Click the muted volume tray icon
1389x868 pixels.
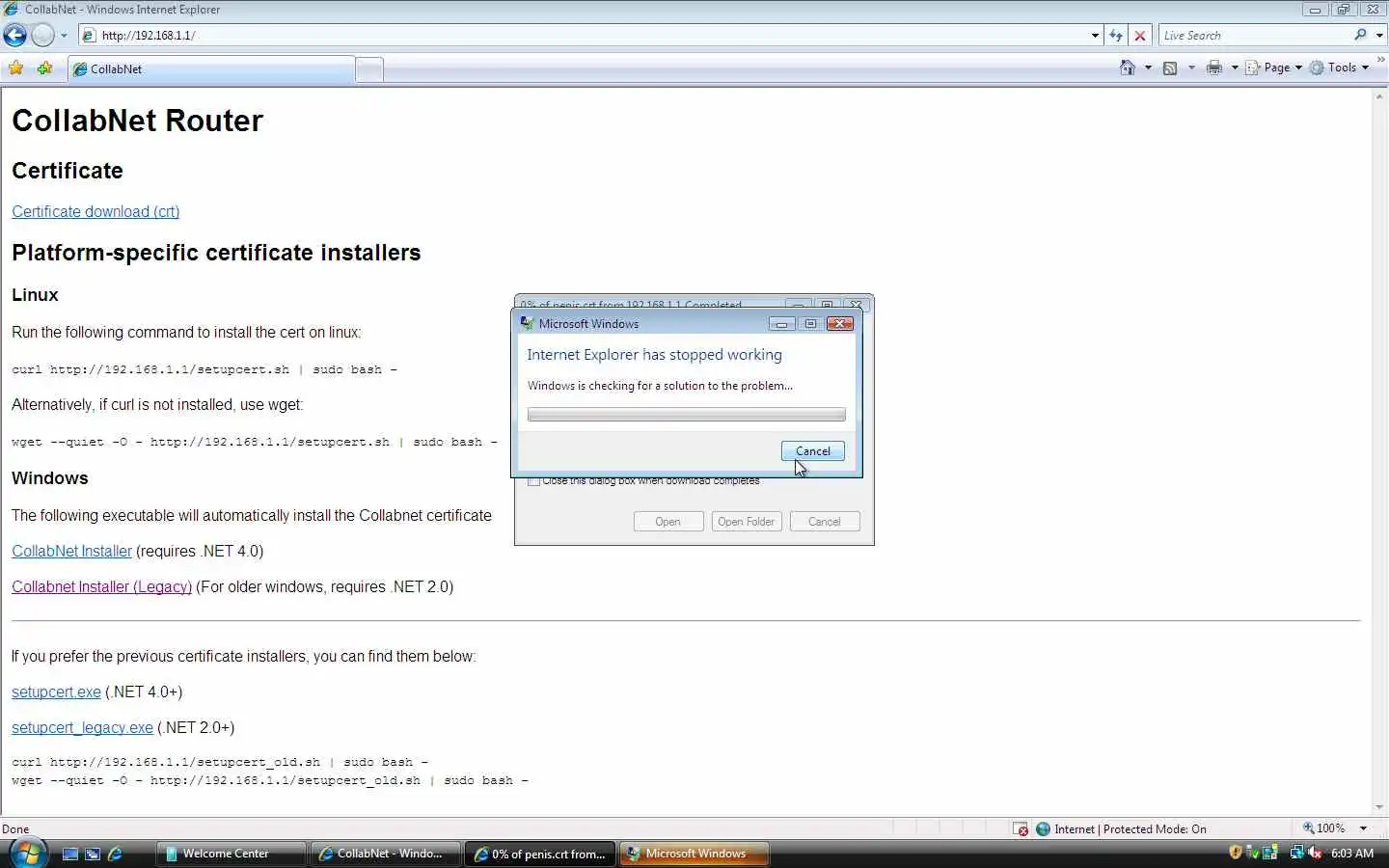pos(1314,853)
